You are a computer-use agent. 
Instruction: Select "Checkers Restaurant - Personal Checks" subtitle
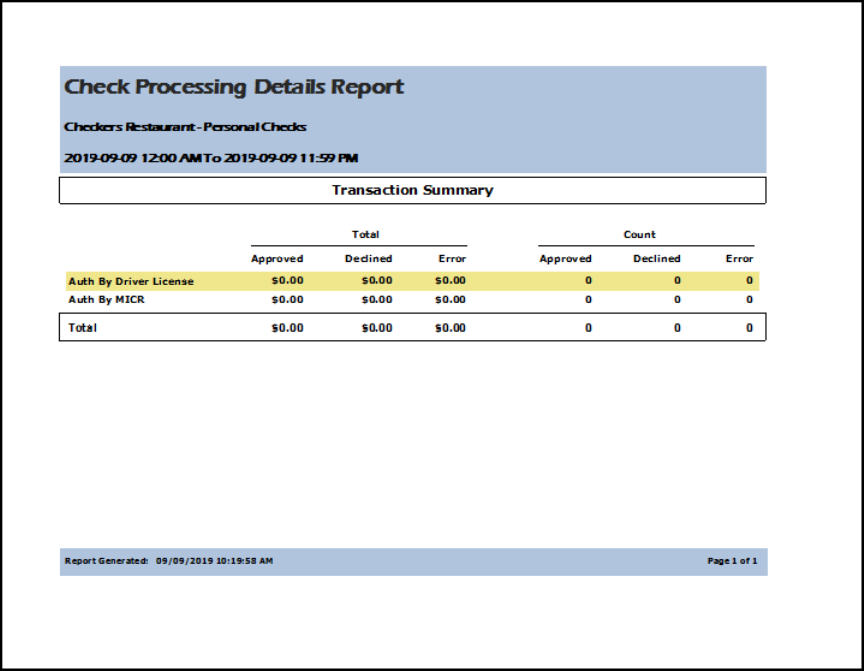tap(185, 127)
